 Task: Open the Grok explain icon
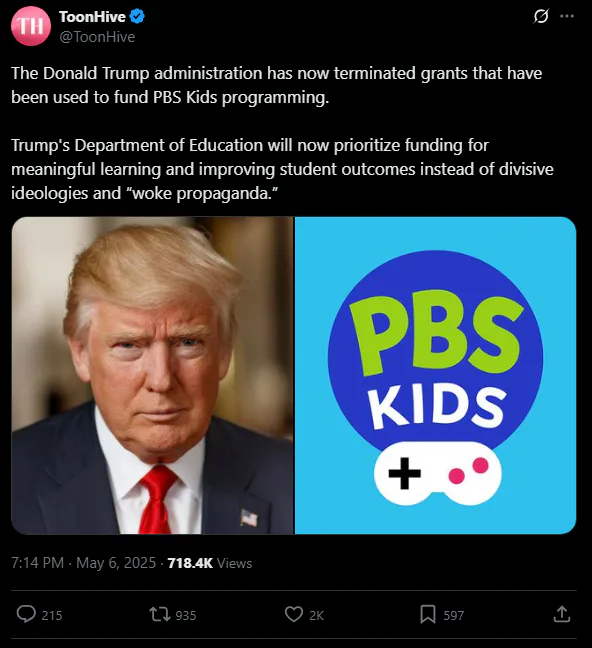coord(541,17)
